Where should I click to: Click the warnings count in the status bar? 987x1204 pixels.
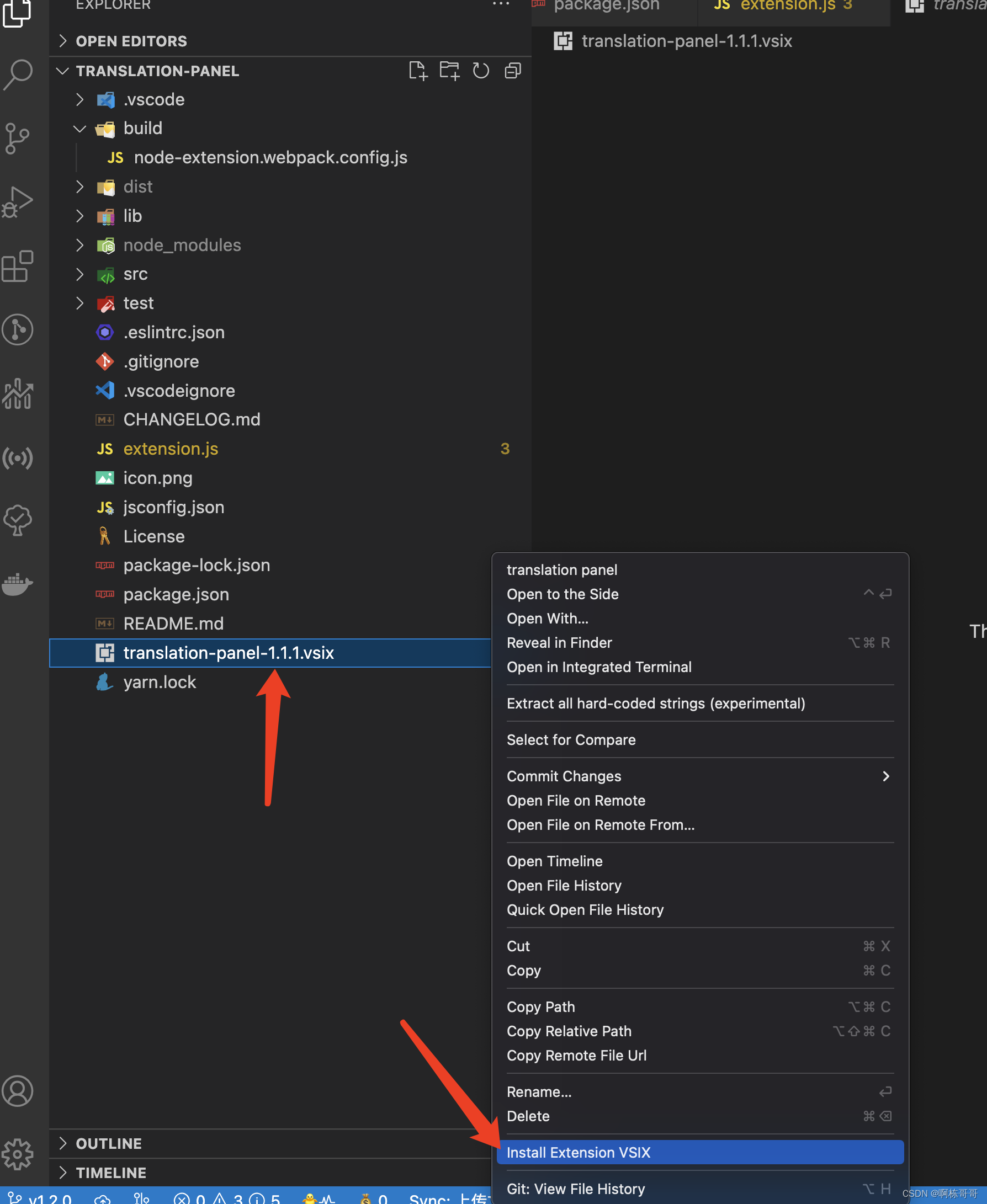[228, 1198]
